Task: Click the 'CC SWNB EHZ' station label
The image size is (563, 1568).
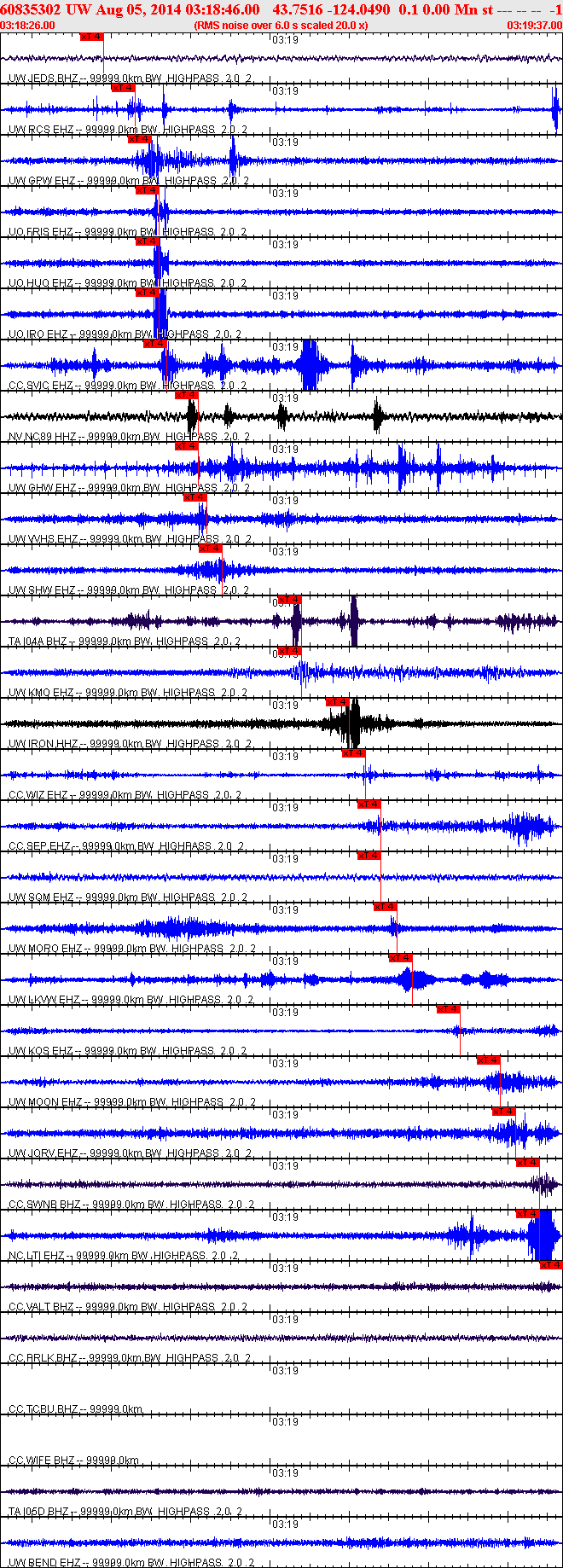Action: [x=44, y=1205]
